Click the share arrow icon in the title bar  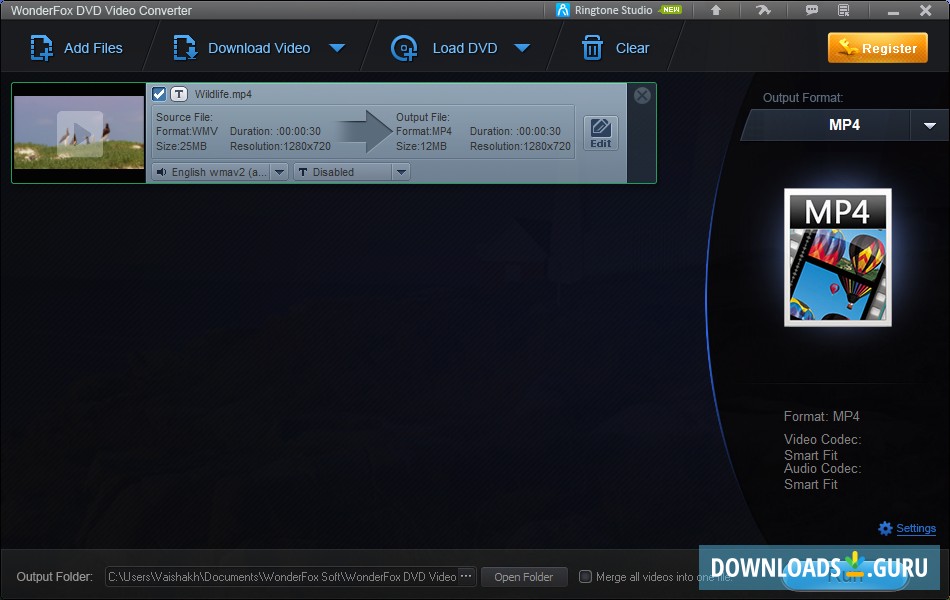[763, 10]
